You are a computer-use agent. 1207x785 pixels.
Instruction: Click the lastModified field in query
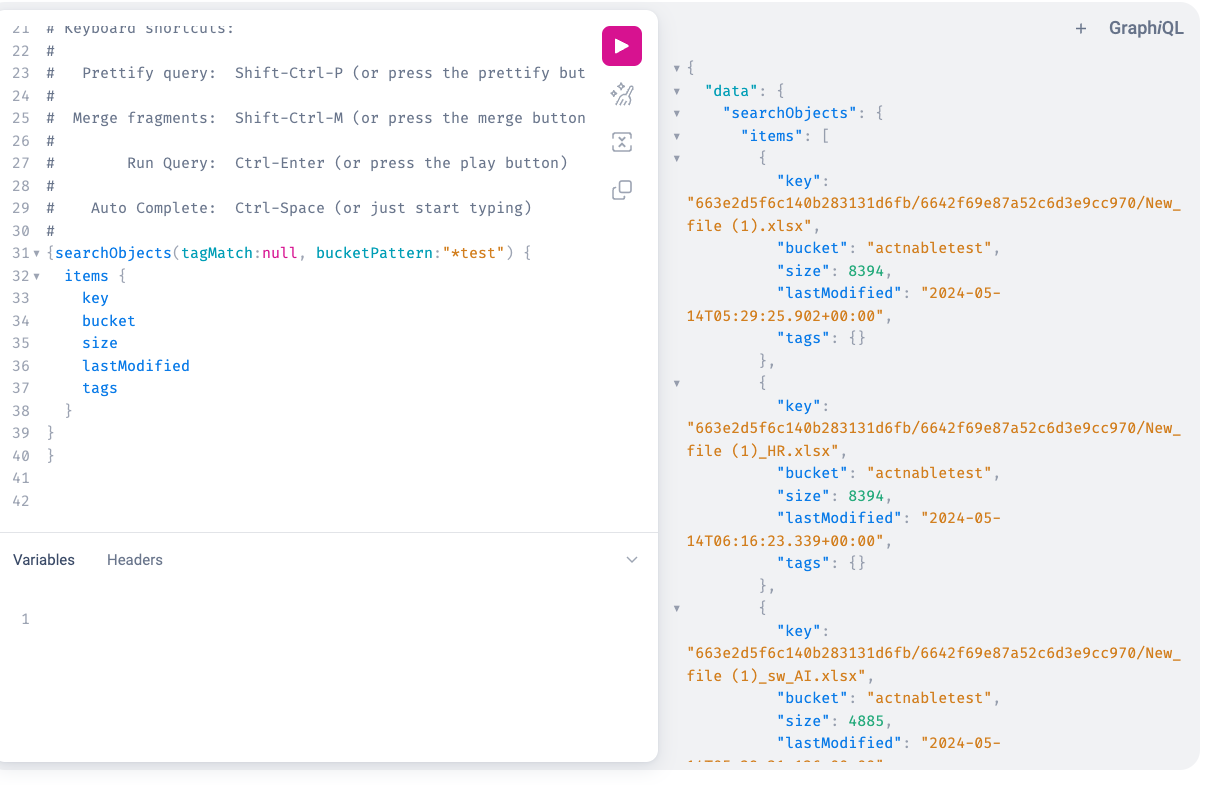tap(136, 366)
